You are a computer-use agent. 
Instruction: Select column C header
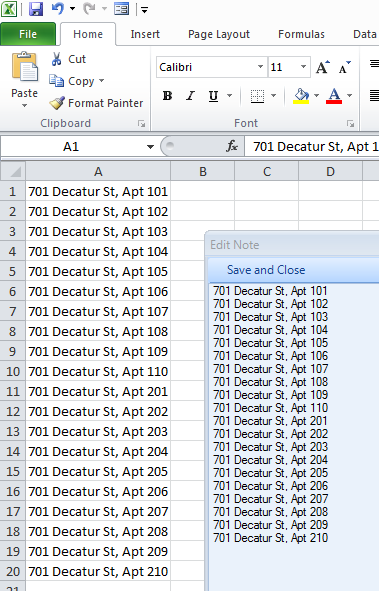(267, 171)
